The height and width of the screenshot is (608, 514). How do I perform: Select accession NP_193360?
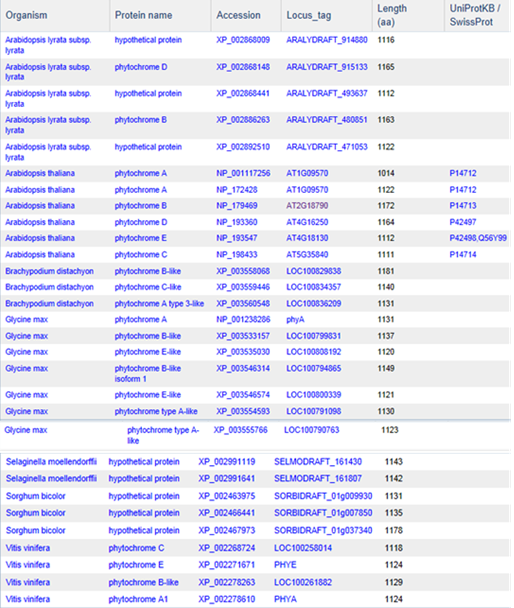click(236, 222)
